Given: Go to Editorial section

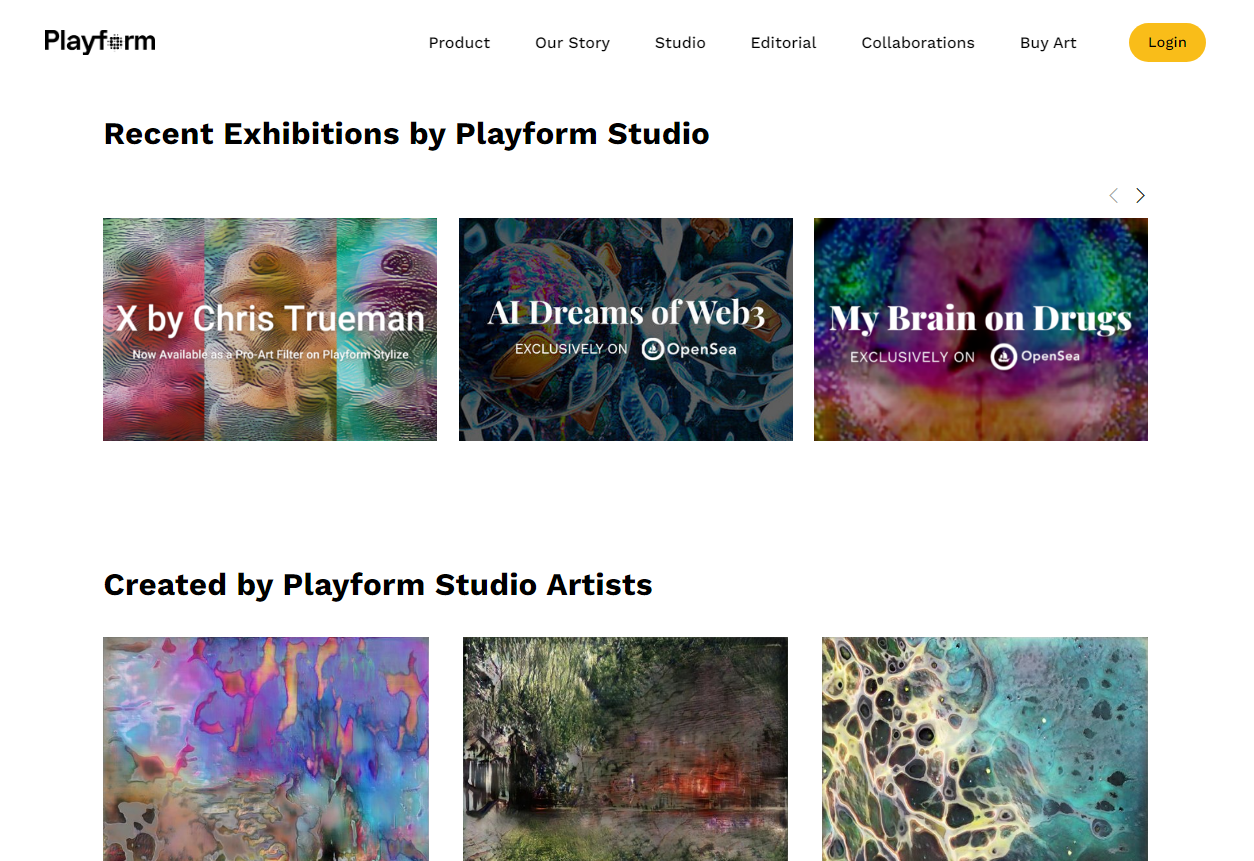Looking at the screenshot, I should coord(783,43).
